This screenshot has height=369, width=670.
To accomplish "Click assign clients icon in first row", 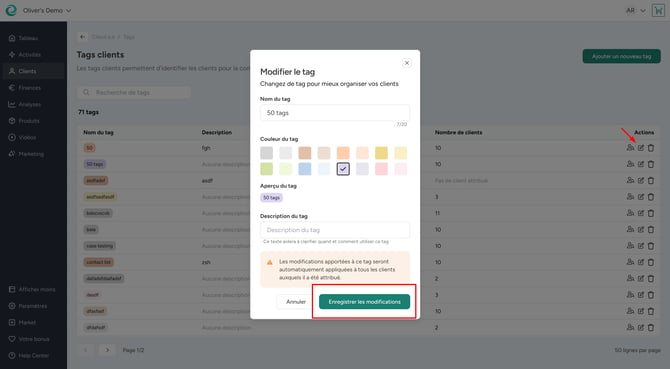I will (630, 148).
